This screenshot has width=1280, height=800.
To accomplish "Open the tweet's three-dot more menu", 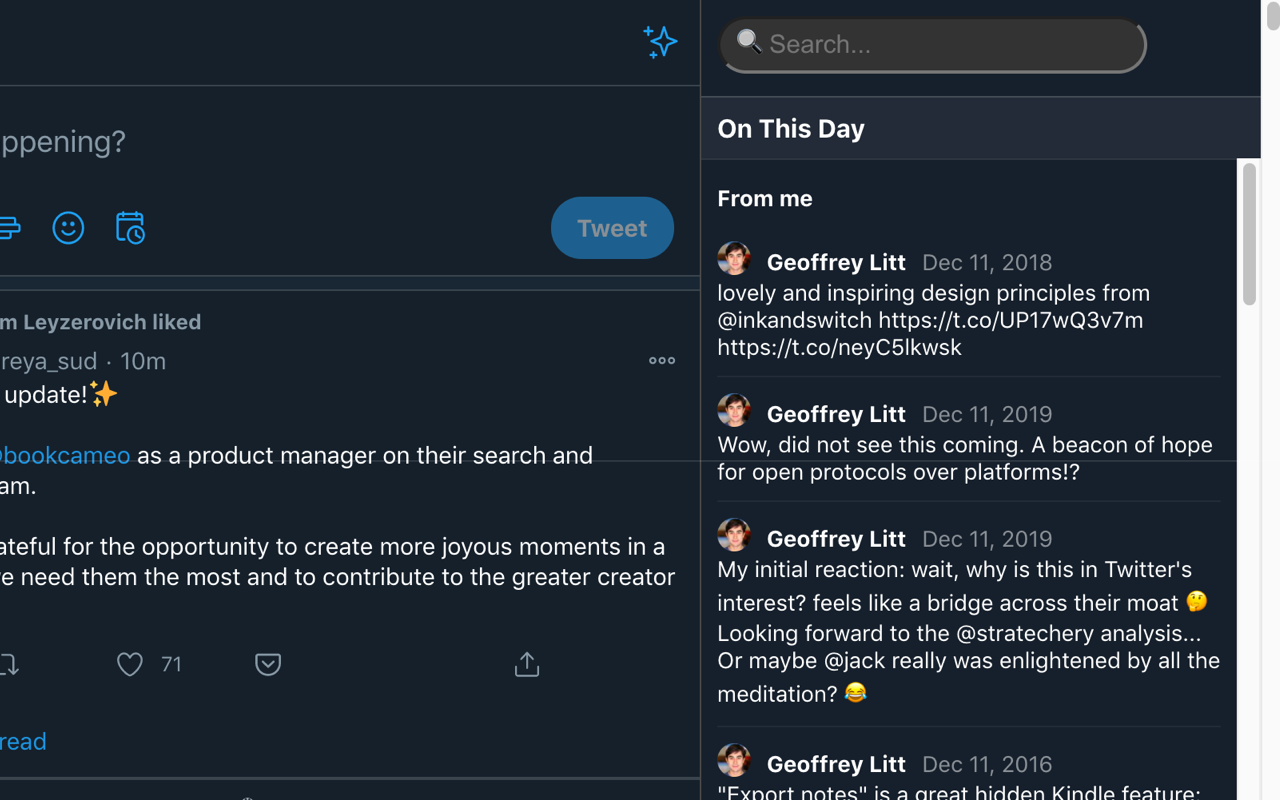I will pyautogui.click(x=662, y=360).
